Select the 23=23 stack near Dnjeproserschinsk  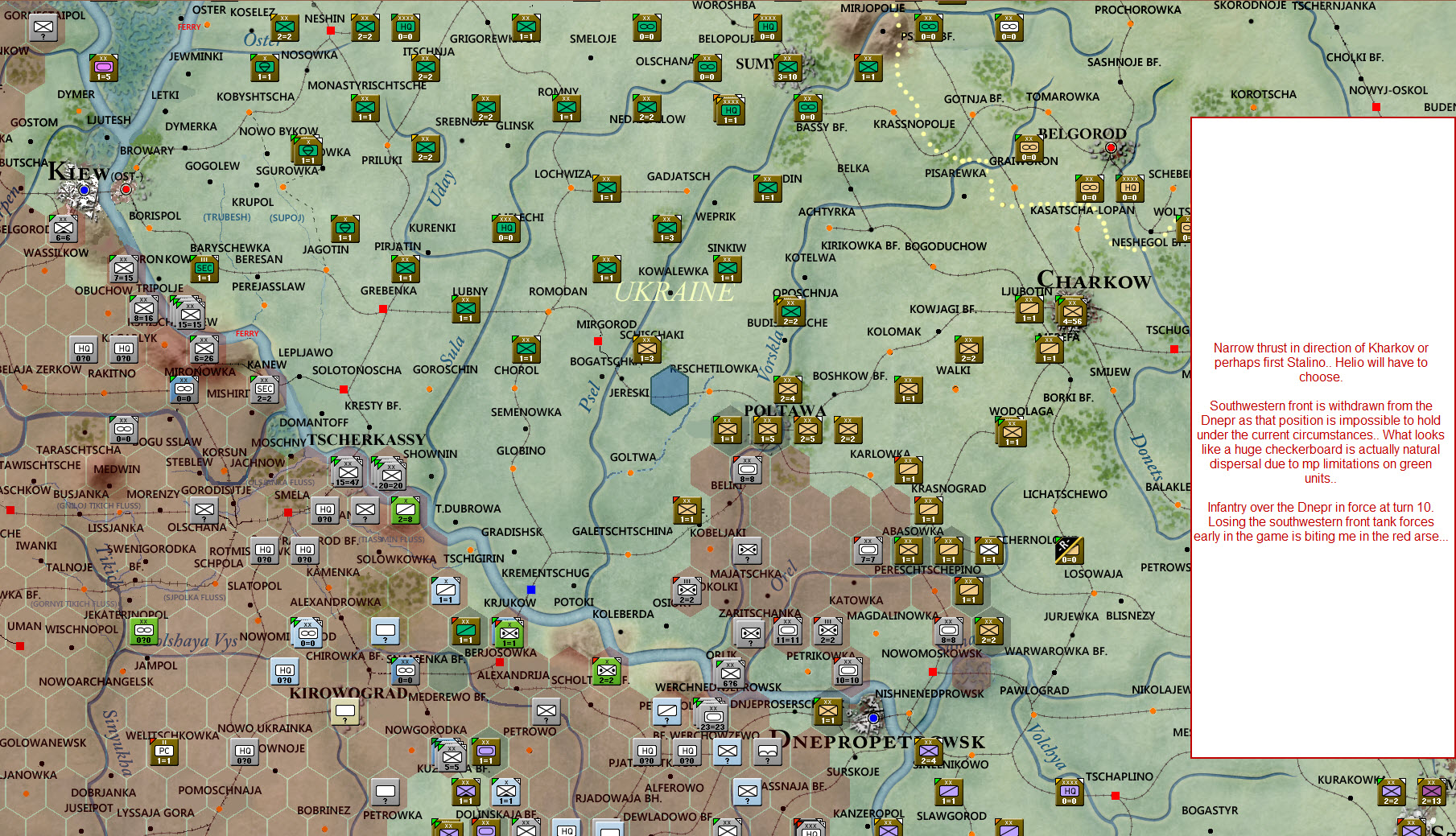712,715
